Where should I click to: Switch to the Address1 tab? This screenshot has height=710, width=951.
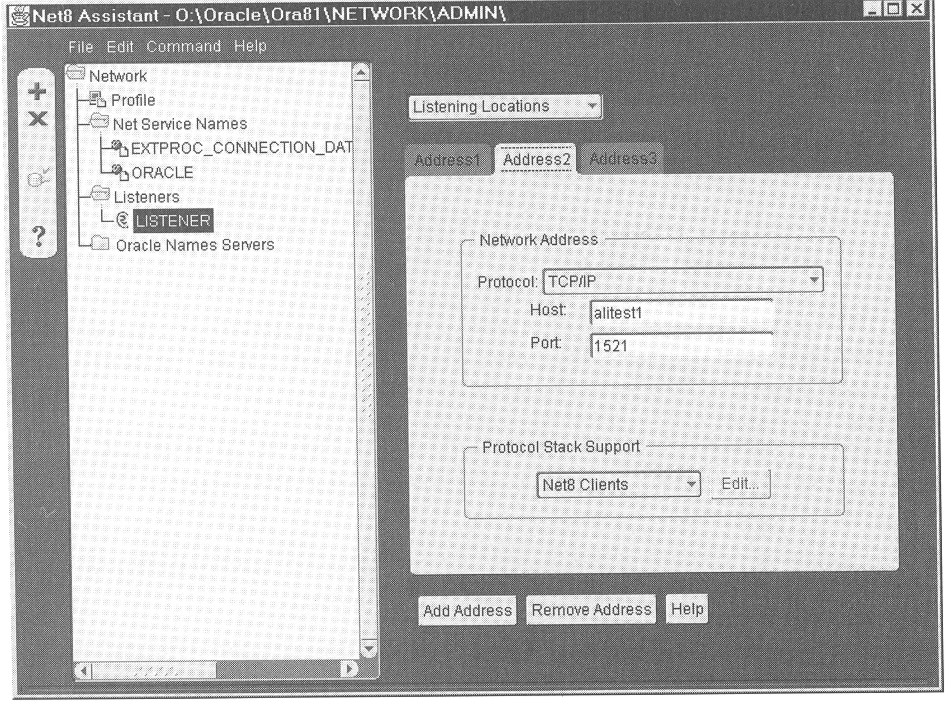(x=448, y=160)
